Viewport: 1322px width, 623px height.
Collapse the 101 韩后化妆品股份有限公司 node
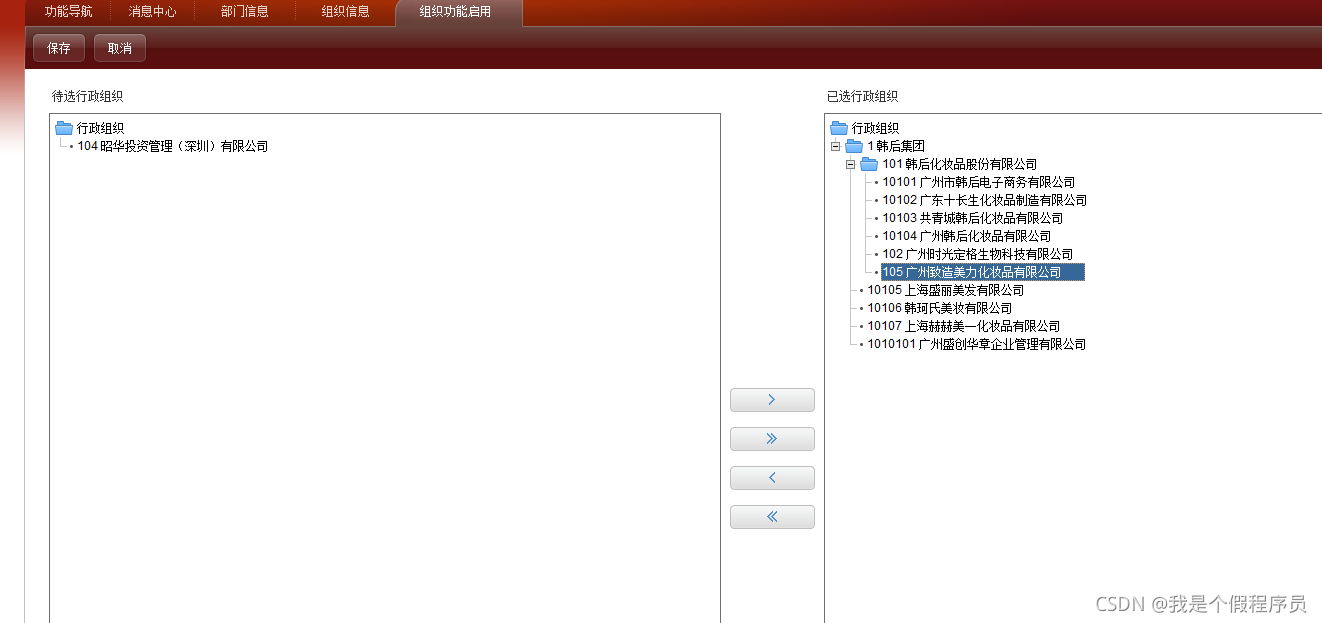click(851, 164)
